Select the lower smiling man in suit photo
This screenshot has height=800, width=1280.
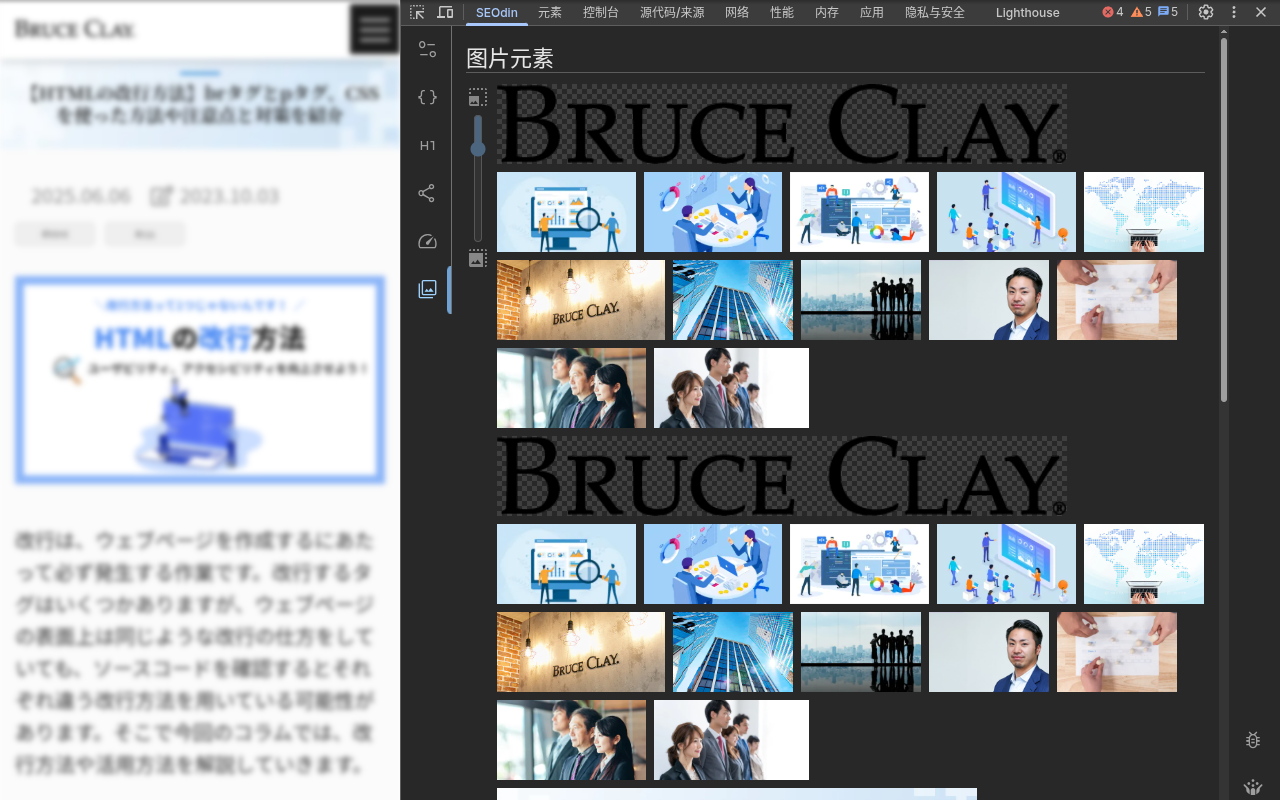click(989, 652)
